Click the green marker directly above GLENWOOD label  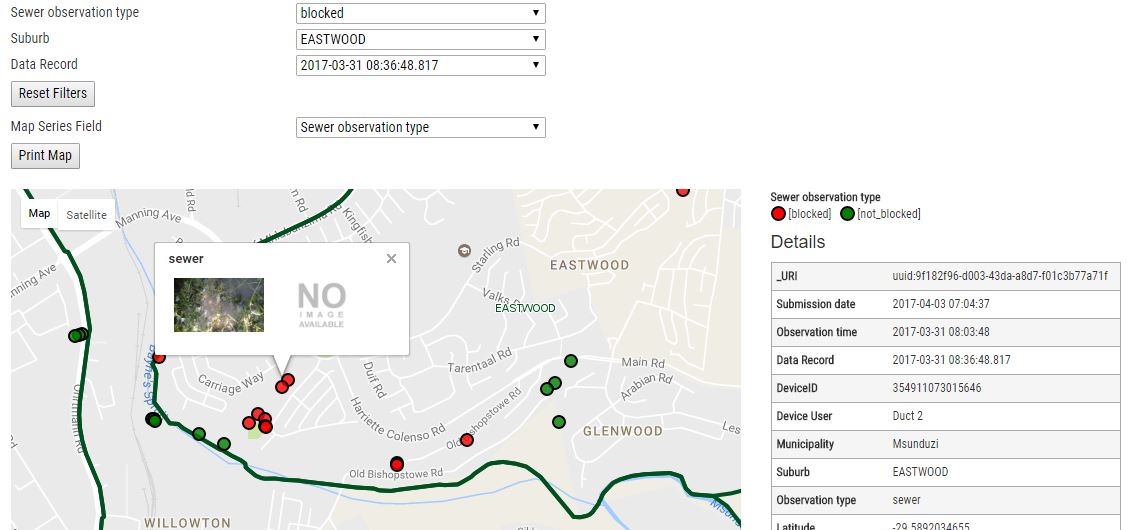click(558, 421)
